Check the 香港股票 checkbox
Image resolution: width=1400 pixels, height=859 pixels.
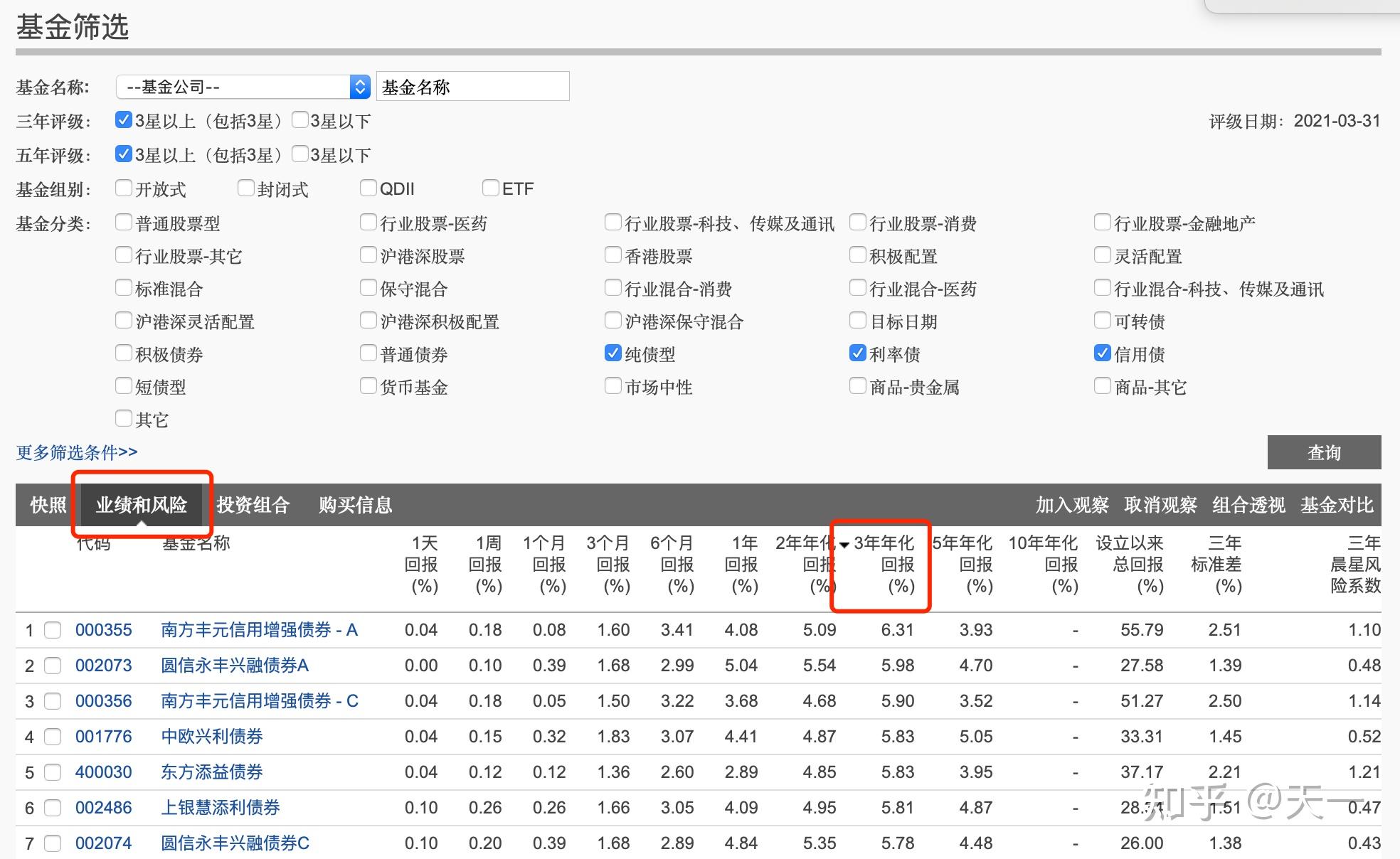(612, 255)
